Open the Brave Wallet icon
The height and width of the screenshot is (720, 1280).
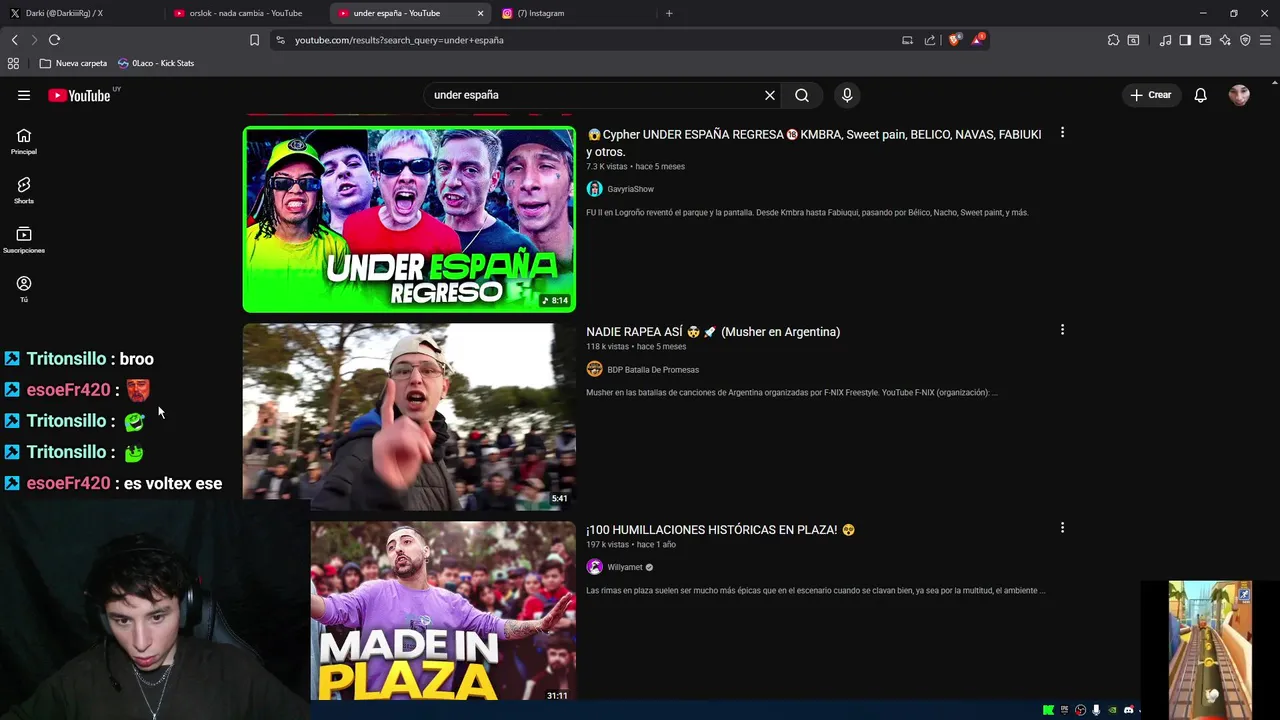click(x=1205, y=40)
